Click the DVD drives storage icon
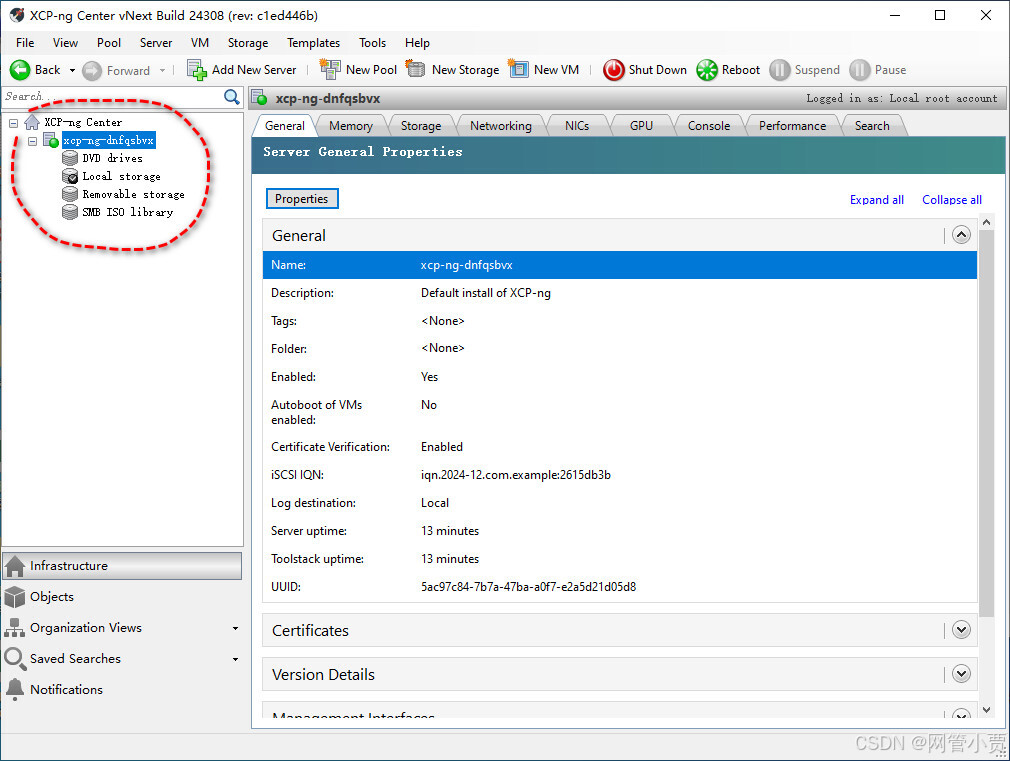 point(70,158)
